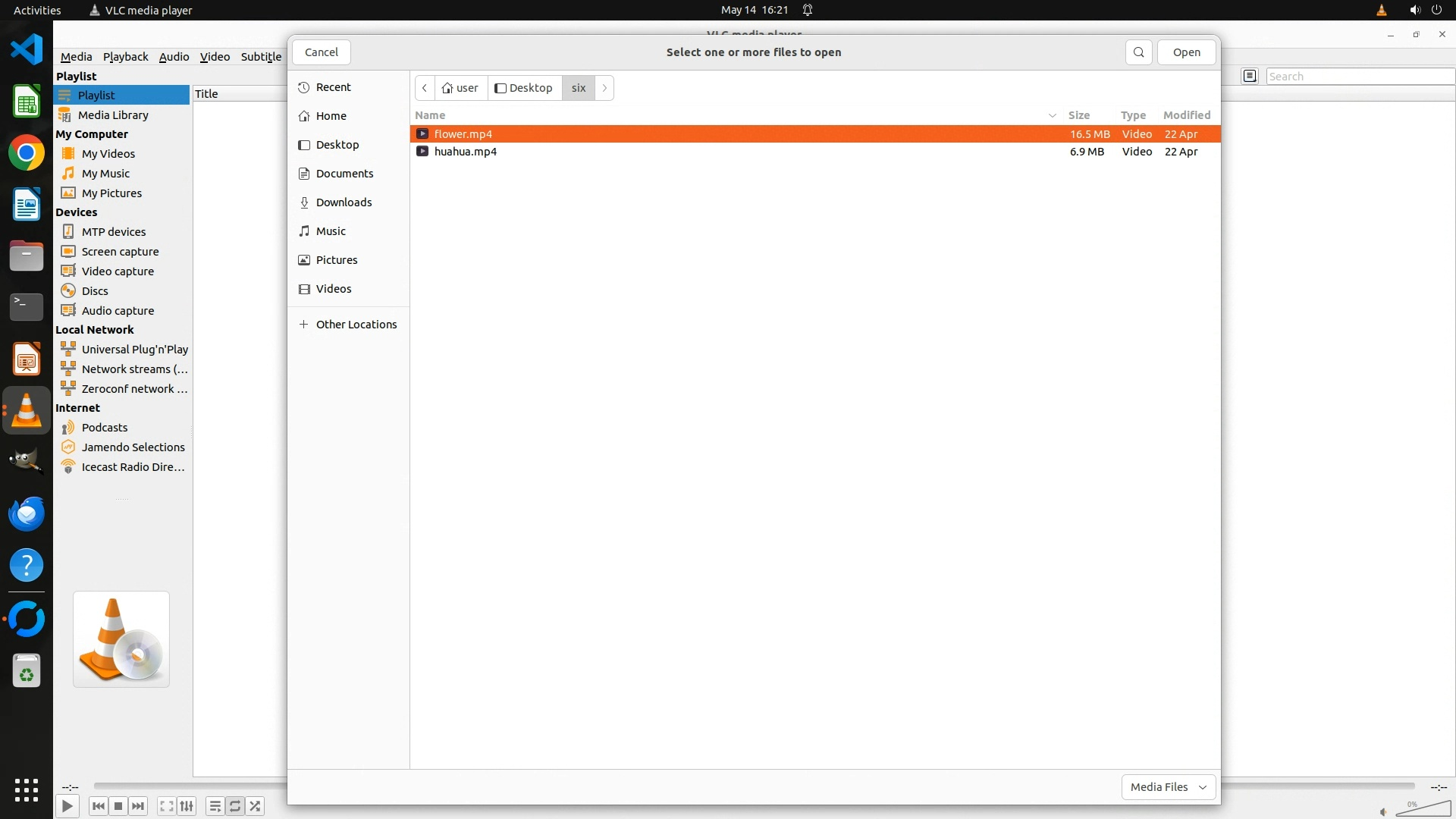Toggle the random shuffle button

click(x=256, y=806)
